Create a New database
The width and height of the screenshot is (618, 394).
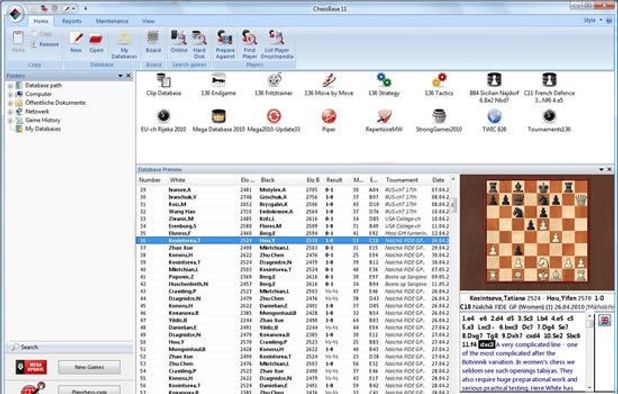(76, 42)
